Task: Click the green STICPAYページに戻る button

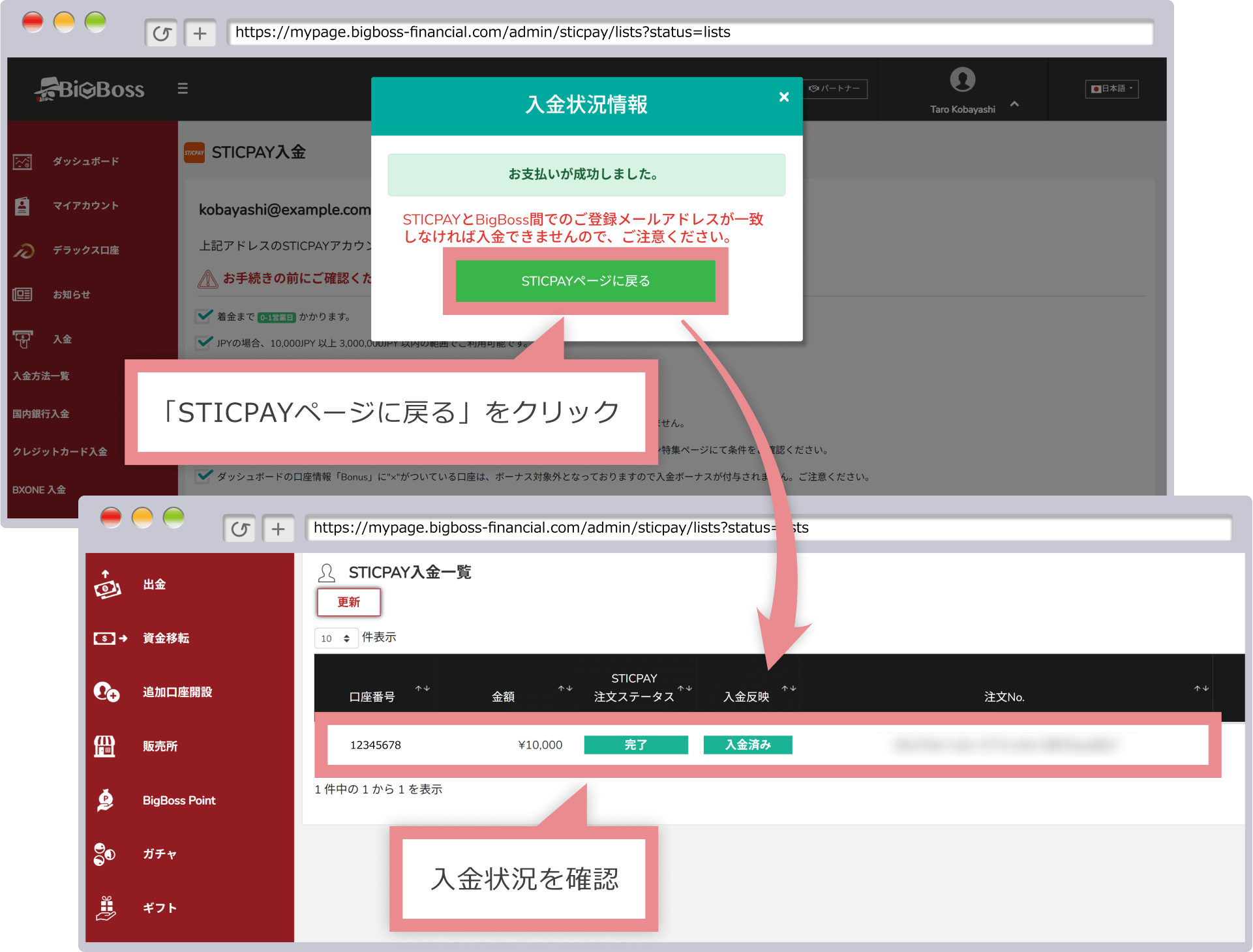Action: pos(585,281)
